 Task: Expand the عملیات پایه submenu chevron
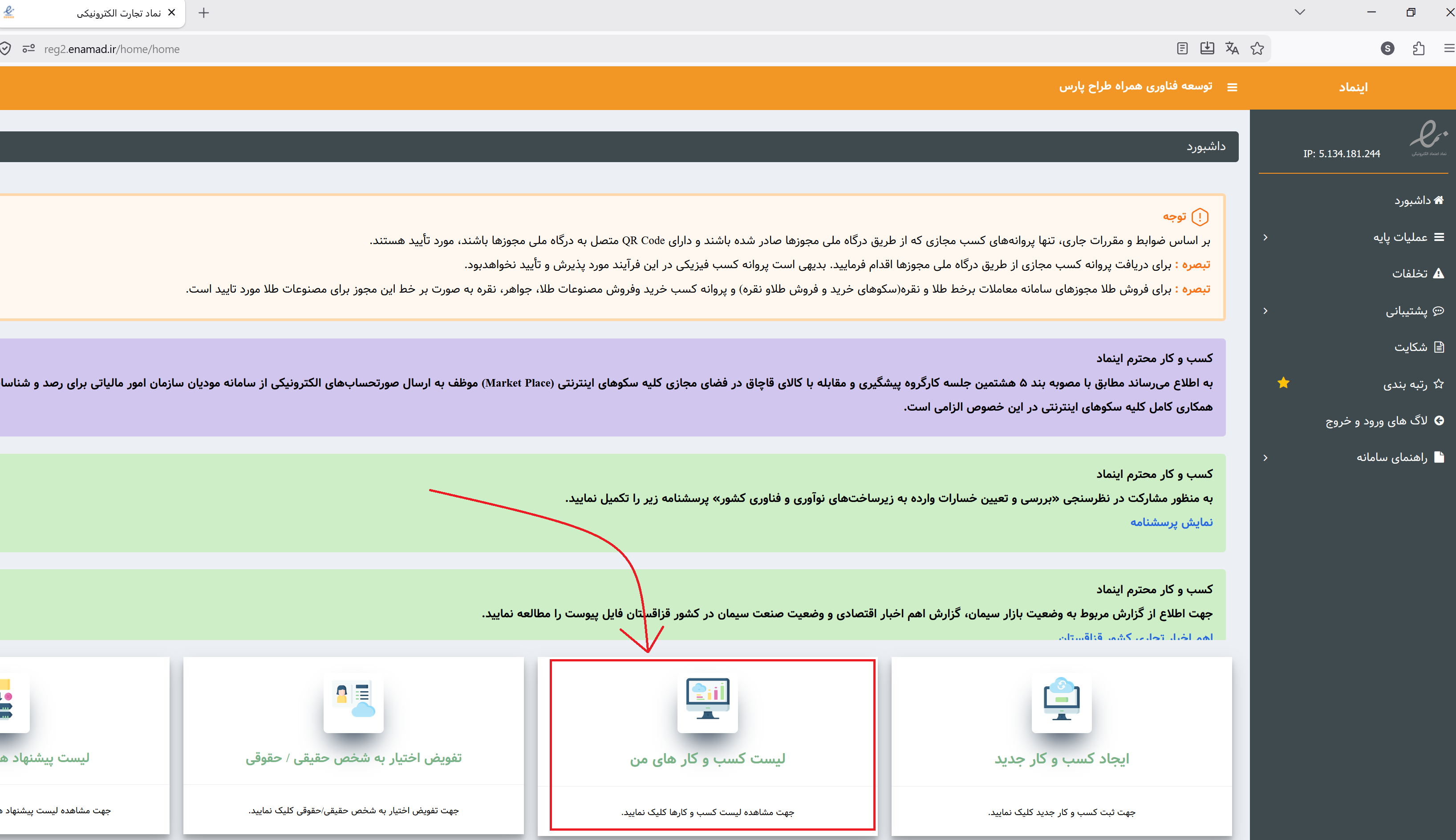click(1265, 237)
